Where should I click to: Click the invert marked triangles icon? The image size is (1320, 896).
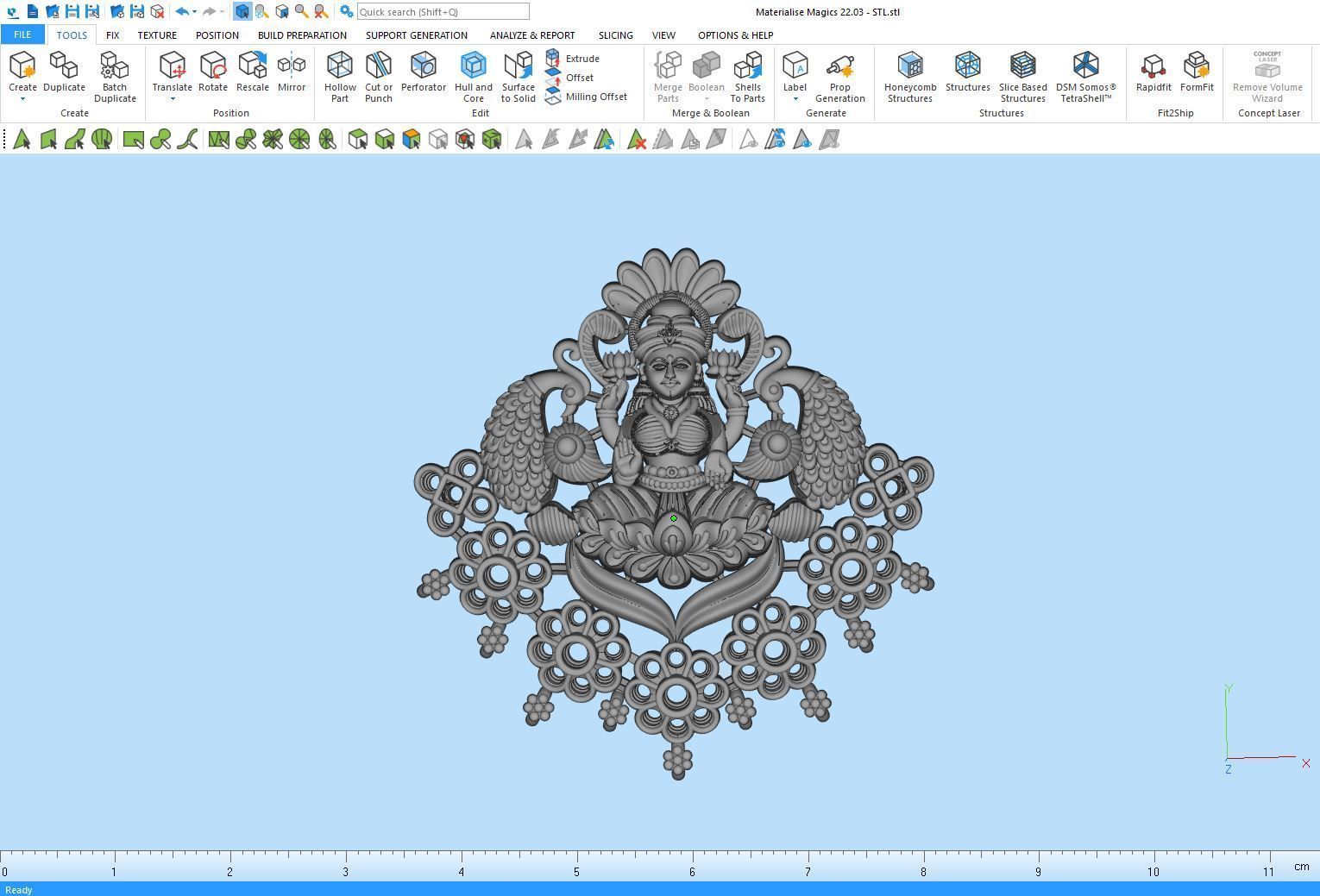pyautogui.click(x=604, y=139)
